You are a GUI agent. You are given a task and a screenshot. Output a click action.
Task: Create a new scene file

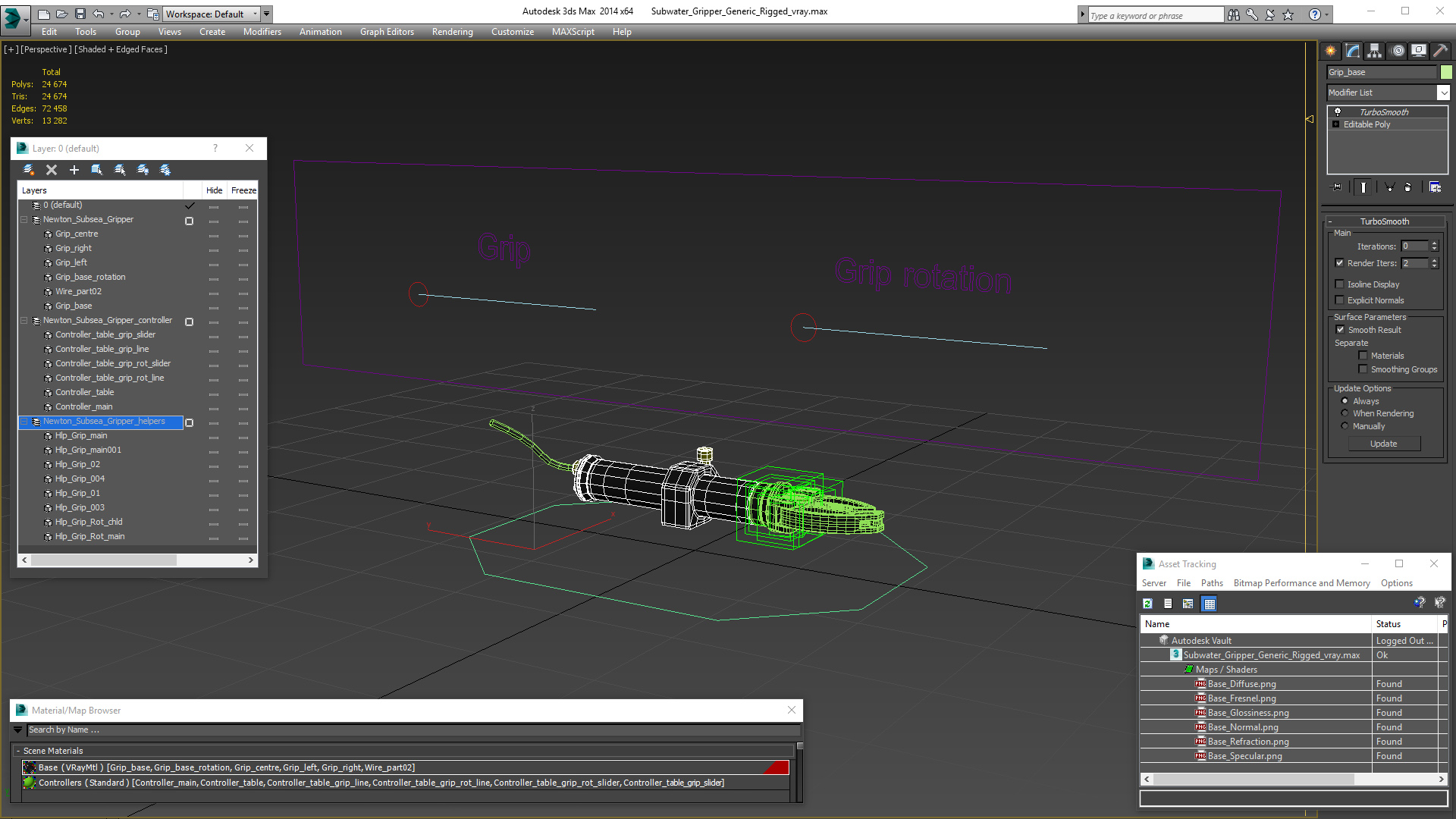pos(44,14)
